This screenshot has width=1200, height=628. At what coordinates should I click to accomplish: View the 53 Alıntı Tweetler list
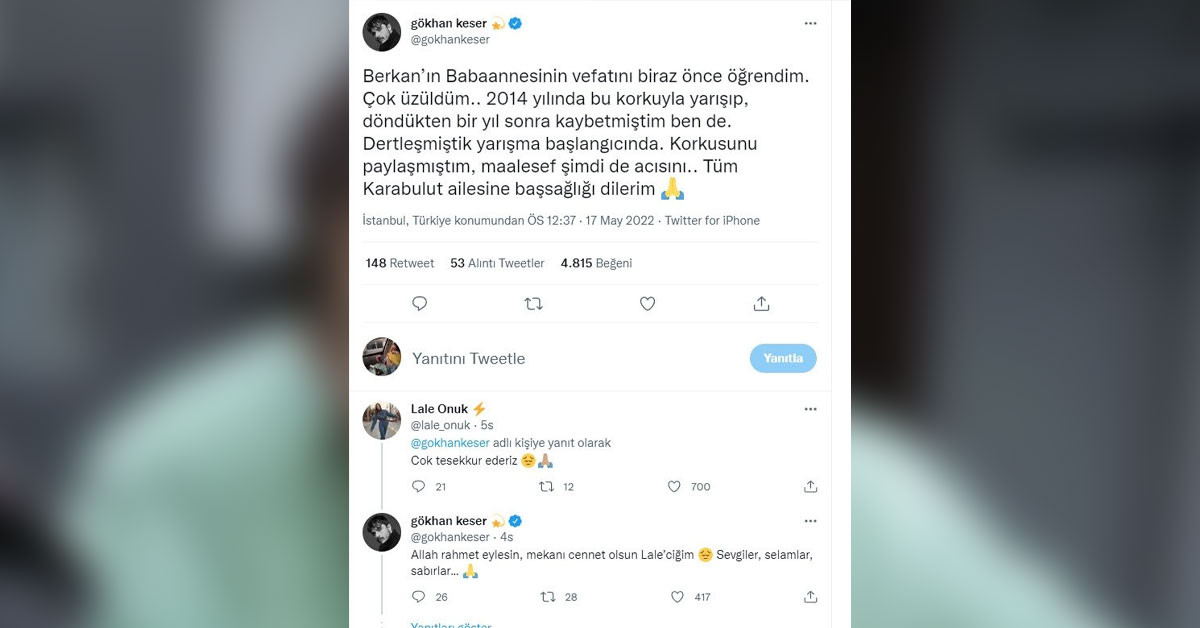click(497, 263)
